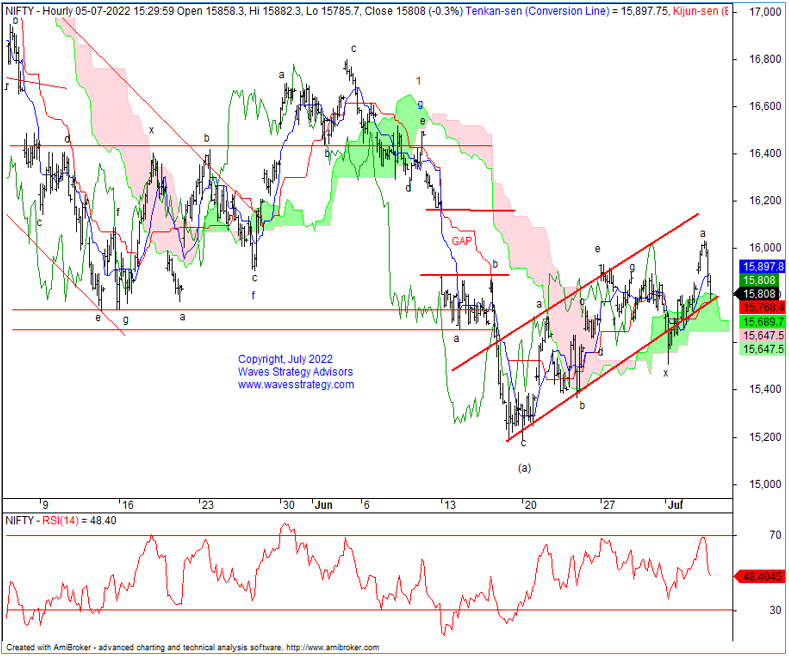Screen dimensions: 789x658
Task: Open the www.wavesstrategy.com link
Action: point(296,384)
